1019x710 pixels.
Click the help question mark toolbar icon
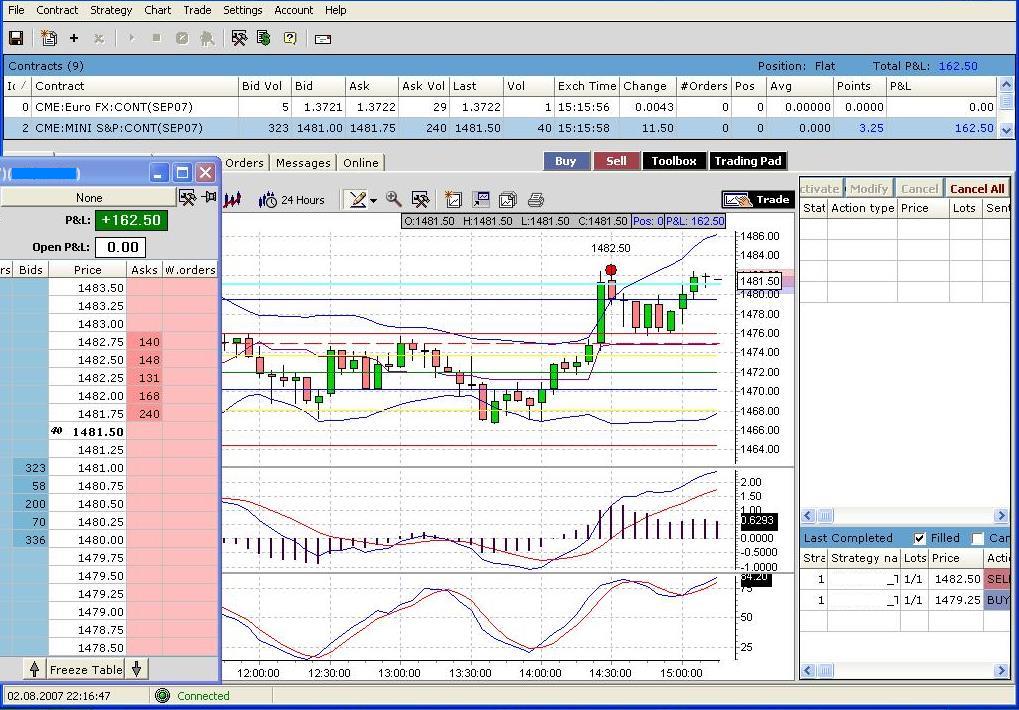[290, 38]
